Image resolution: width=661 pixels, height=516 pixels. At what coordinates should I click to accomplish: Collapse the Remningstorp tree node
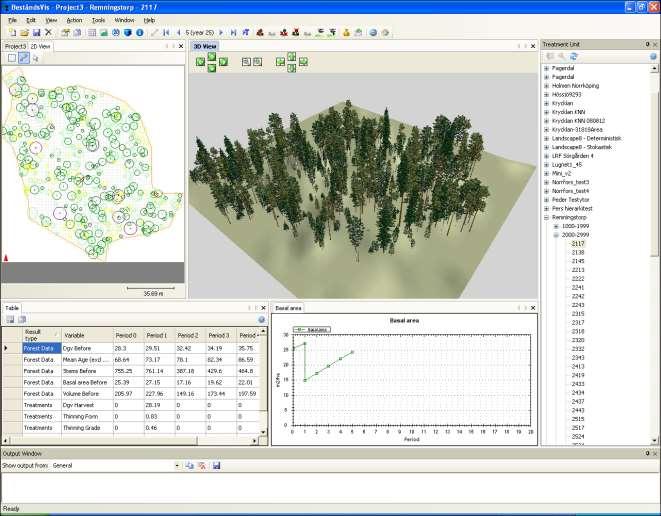546,218
